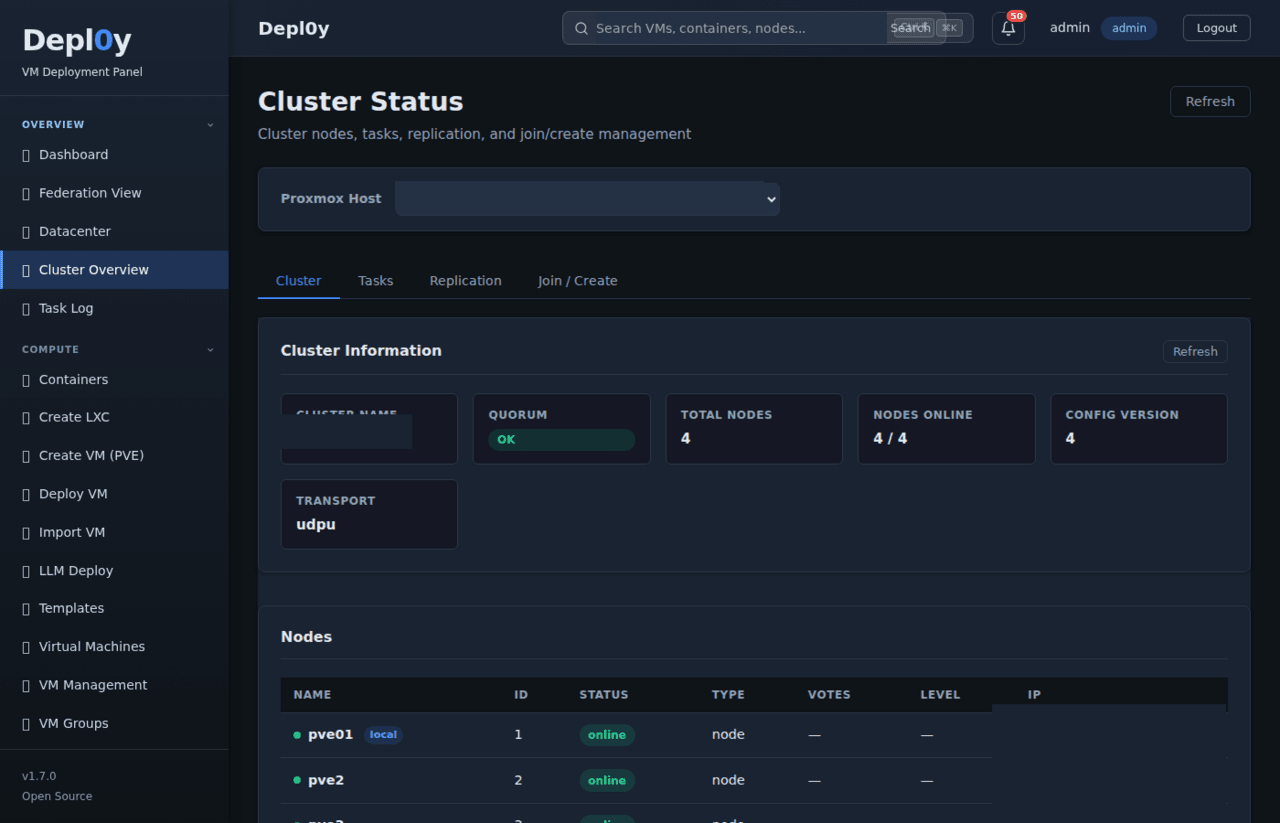Open notifications bell icon

click(1008, 28)
